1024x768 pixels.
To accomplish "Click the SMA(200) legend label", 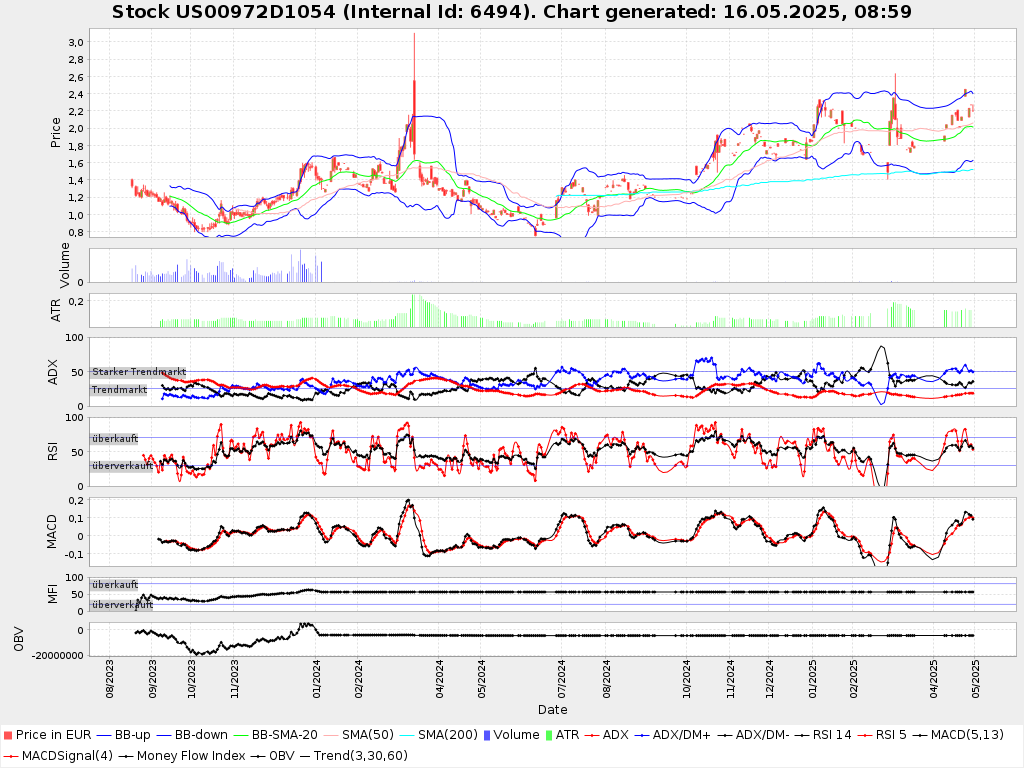I will (x=447, y=735).
